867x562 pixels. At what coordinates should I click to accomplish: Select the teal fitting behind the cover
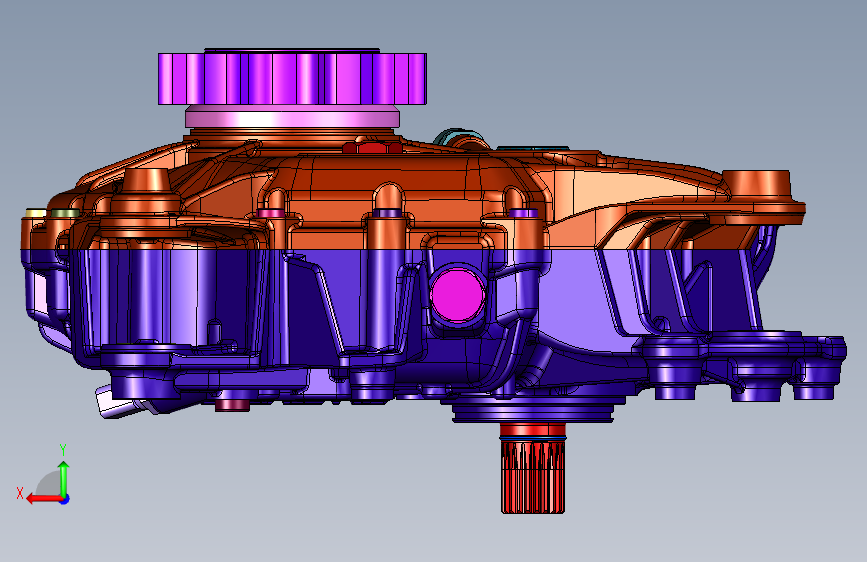click(x=459, y=137)
